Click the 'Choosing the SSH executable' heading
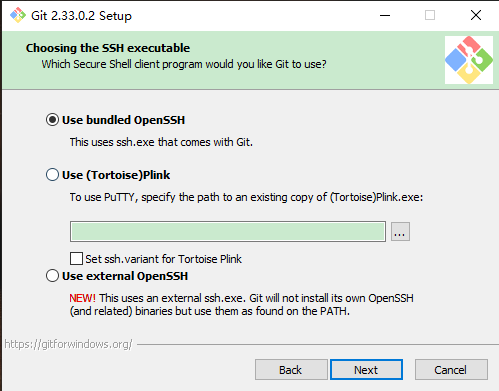The width and height of the screenshot is (499, 391). [108, 48]
